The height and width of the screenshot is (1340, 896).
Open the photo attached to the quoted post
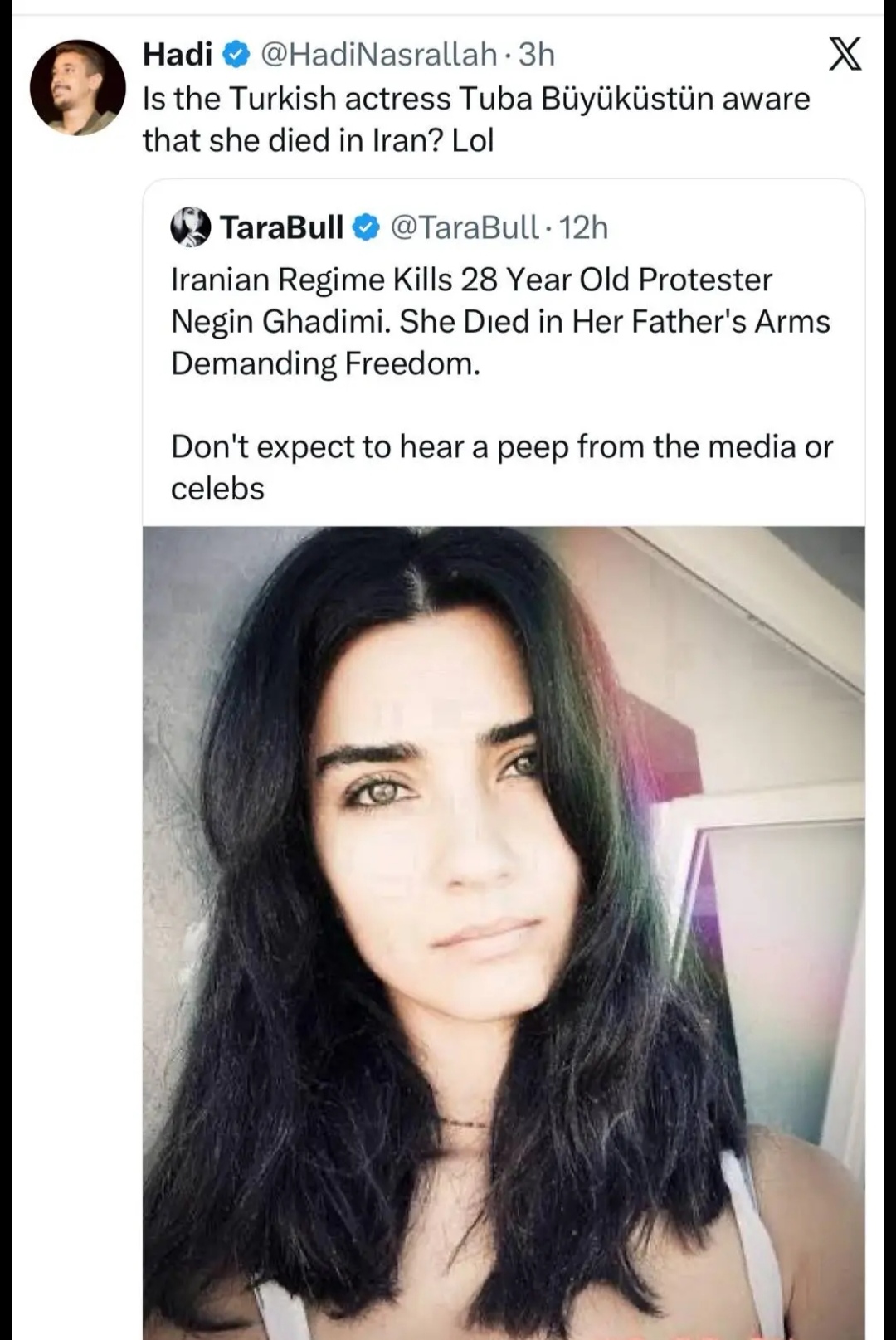pos(504,933)
